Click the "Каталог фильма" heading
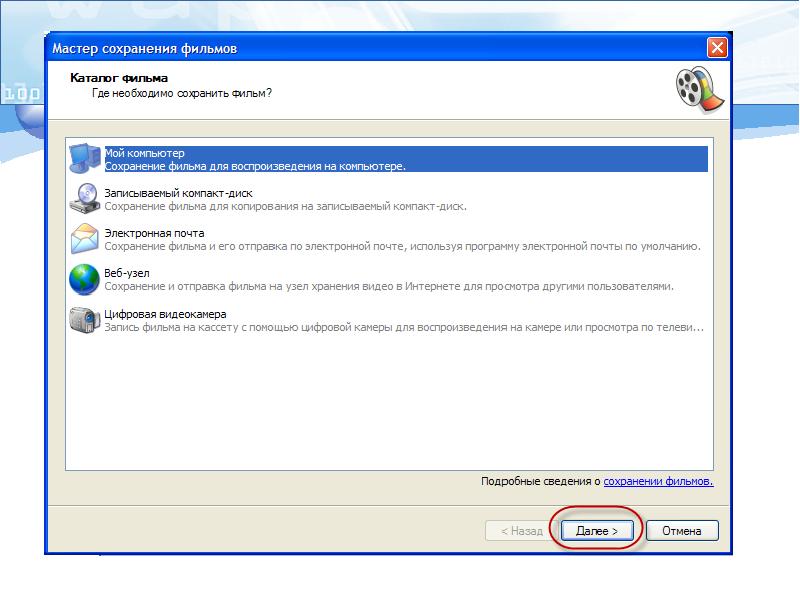Image resolution: width=800 pixels, height=600 pixels. point(119,77)
